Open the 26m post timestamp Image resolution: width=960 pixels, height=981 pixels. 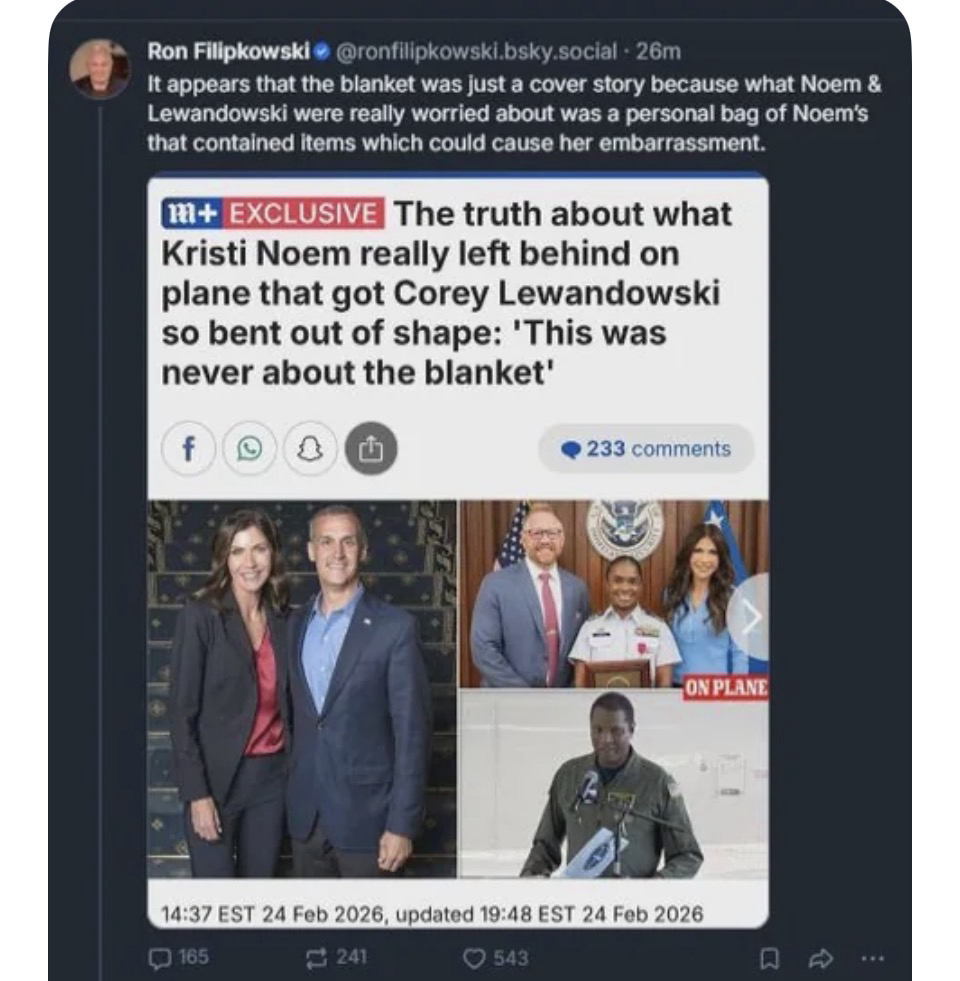[x=658, y=51]
